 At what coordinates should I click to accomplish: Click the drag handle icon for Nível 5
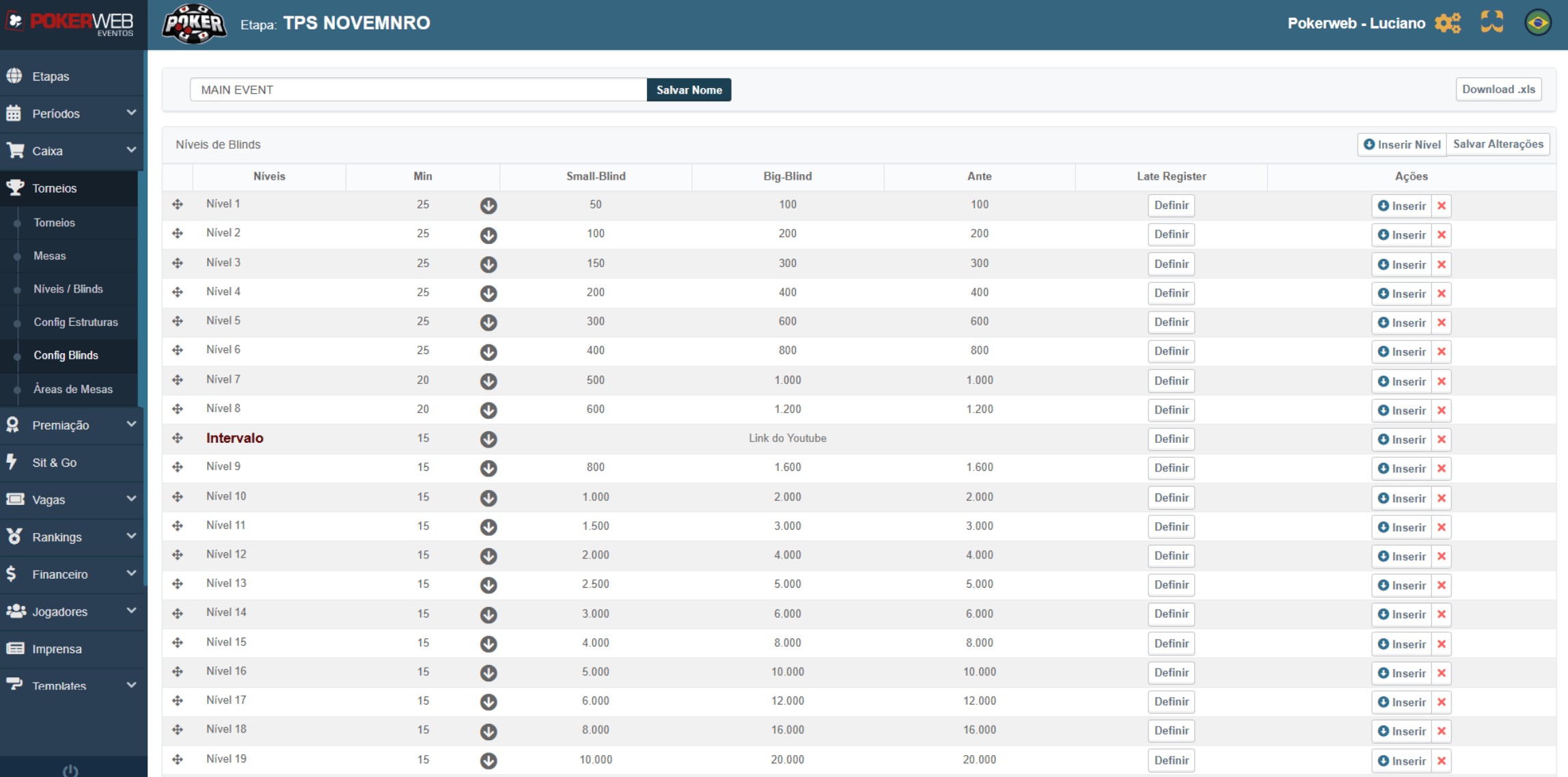click(178, 321)
